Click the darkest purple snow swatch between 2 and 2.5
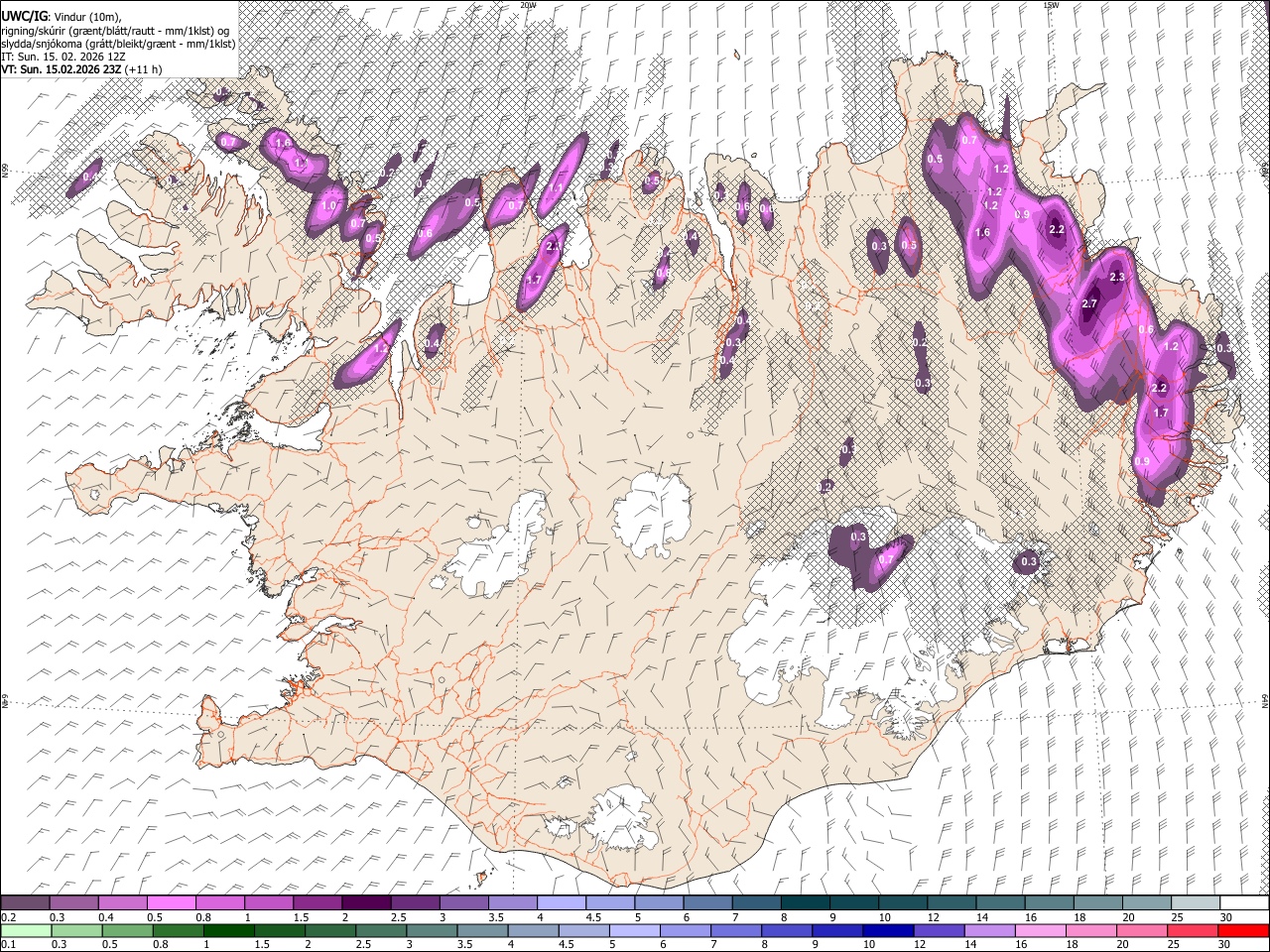Image resolution: width=1270 pixels, height=952 pixels. [x=366, y=902]
